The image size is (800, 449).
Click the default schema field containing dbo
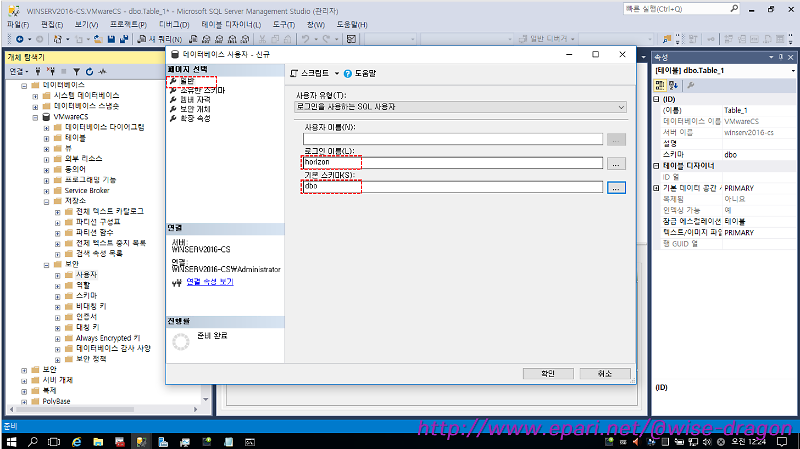[453, 187]
